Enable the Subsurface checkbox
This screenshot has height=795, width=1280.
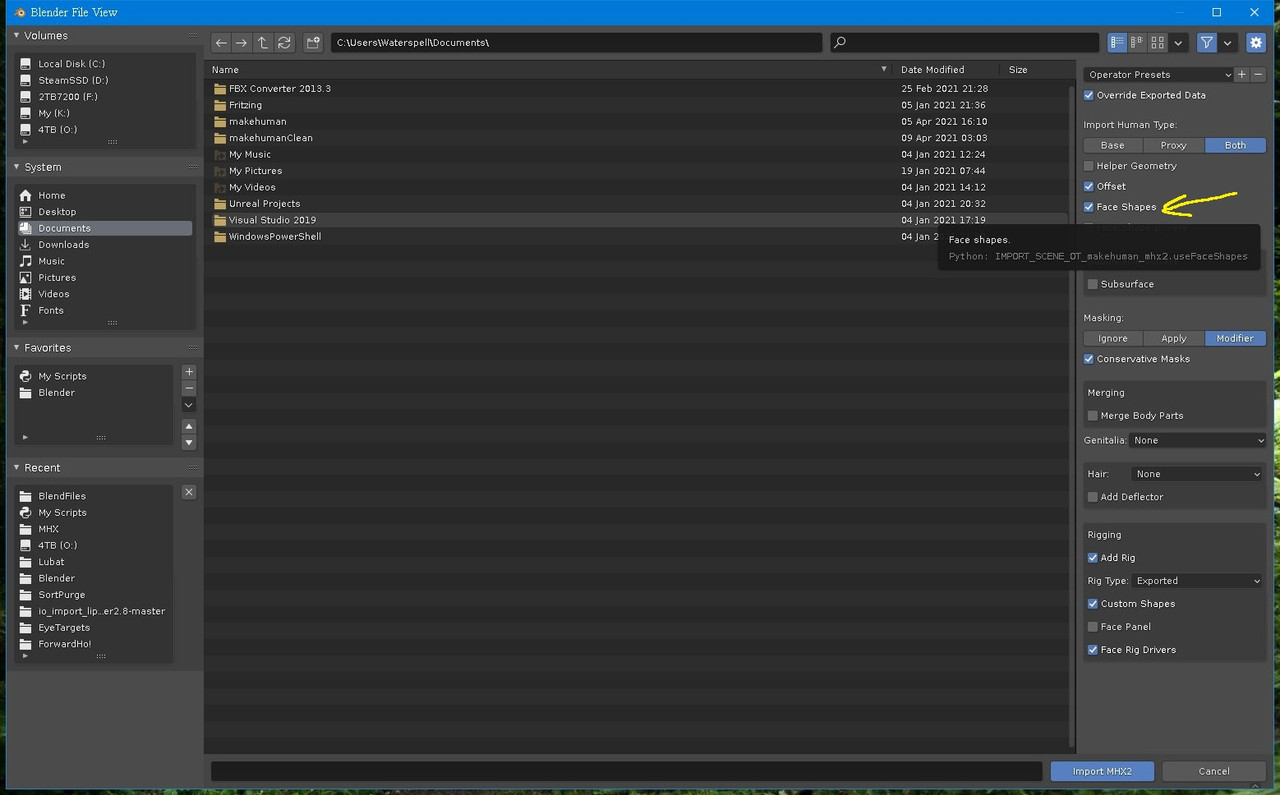[1093, 285]
